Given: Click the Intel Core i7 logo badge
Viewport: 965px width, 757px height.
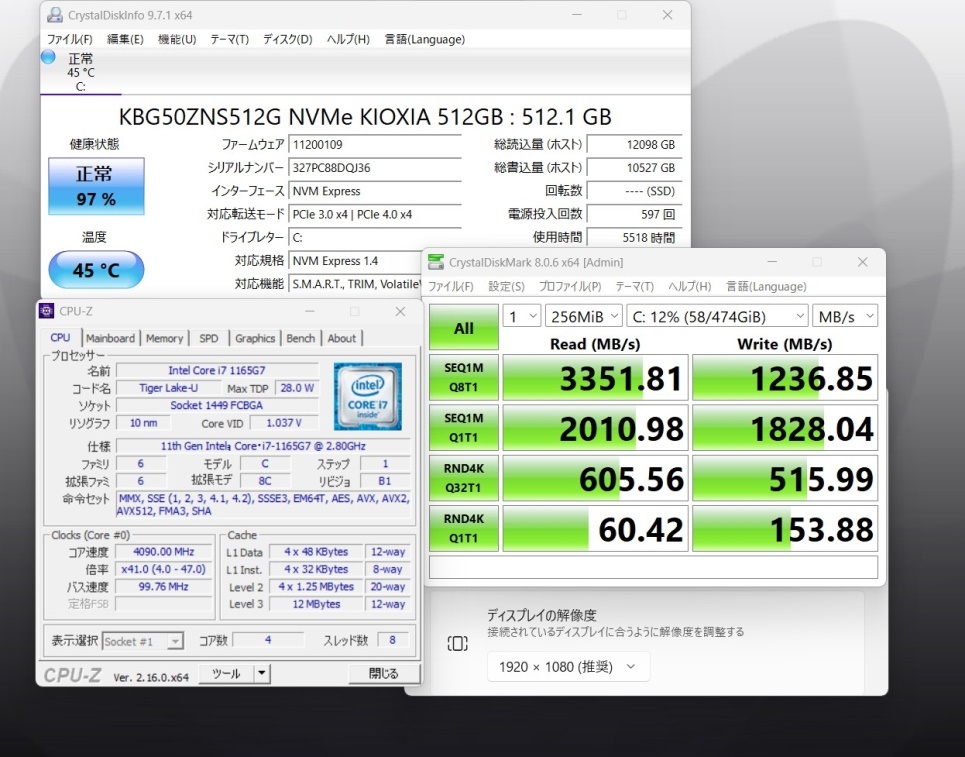Looking at the screenshot, I should 367,396.
